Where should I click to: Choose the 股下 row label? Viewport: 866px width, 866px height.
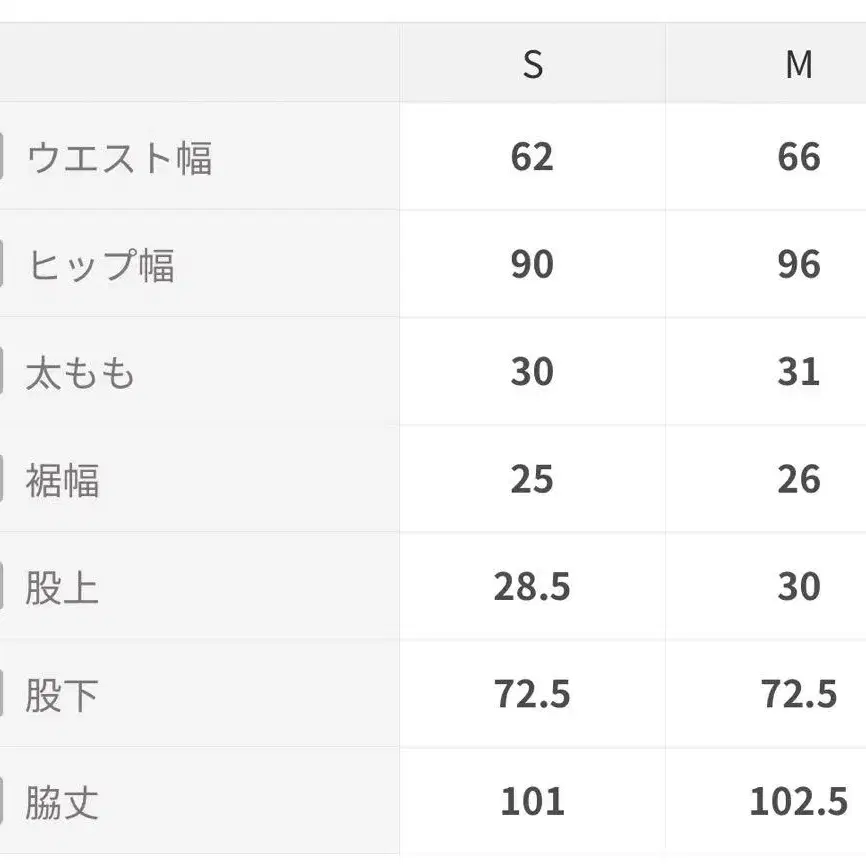tap(62, 694)
